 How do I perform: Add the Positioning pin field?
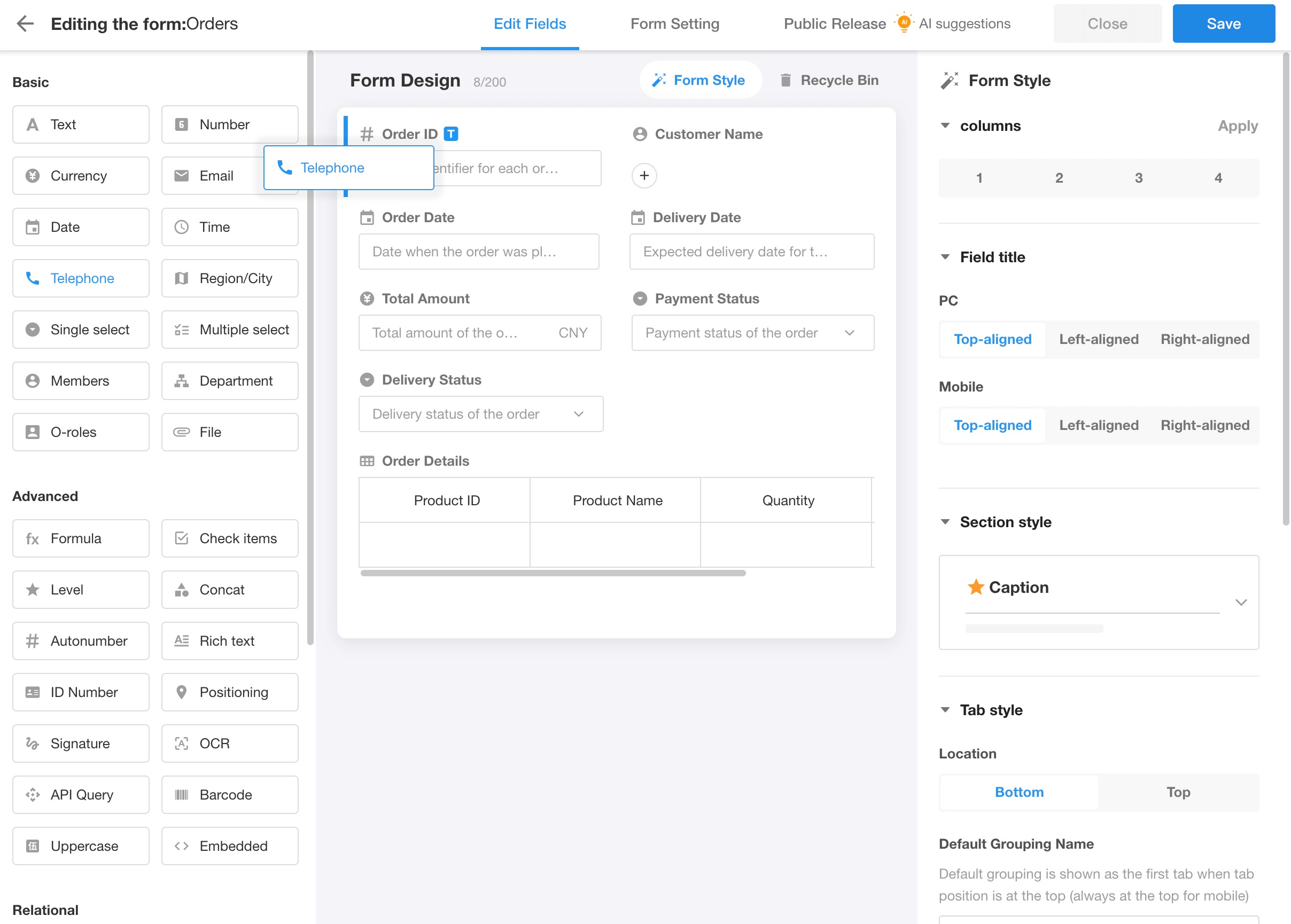coord(230,692)
